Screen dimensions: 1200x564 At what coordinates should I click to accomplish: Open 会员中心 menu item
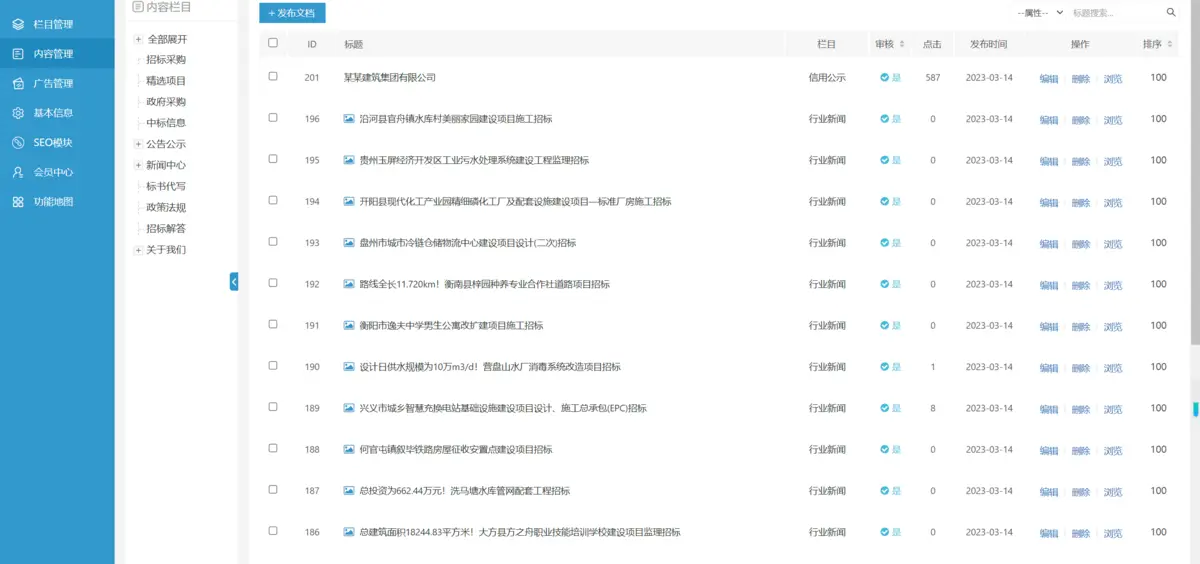click(x=57, y=172)
